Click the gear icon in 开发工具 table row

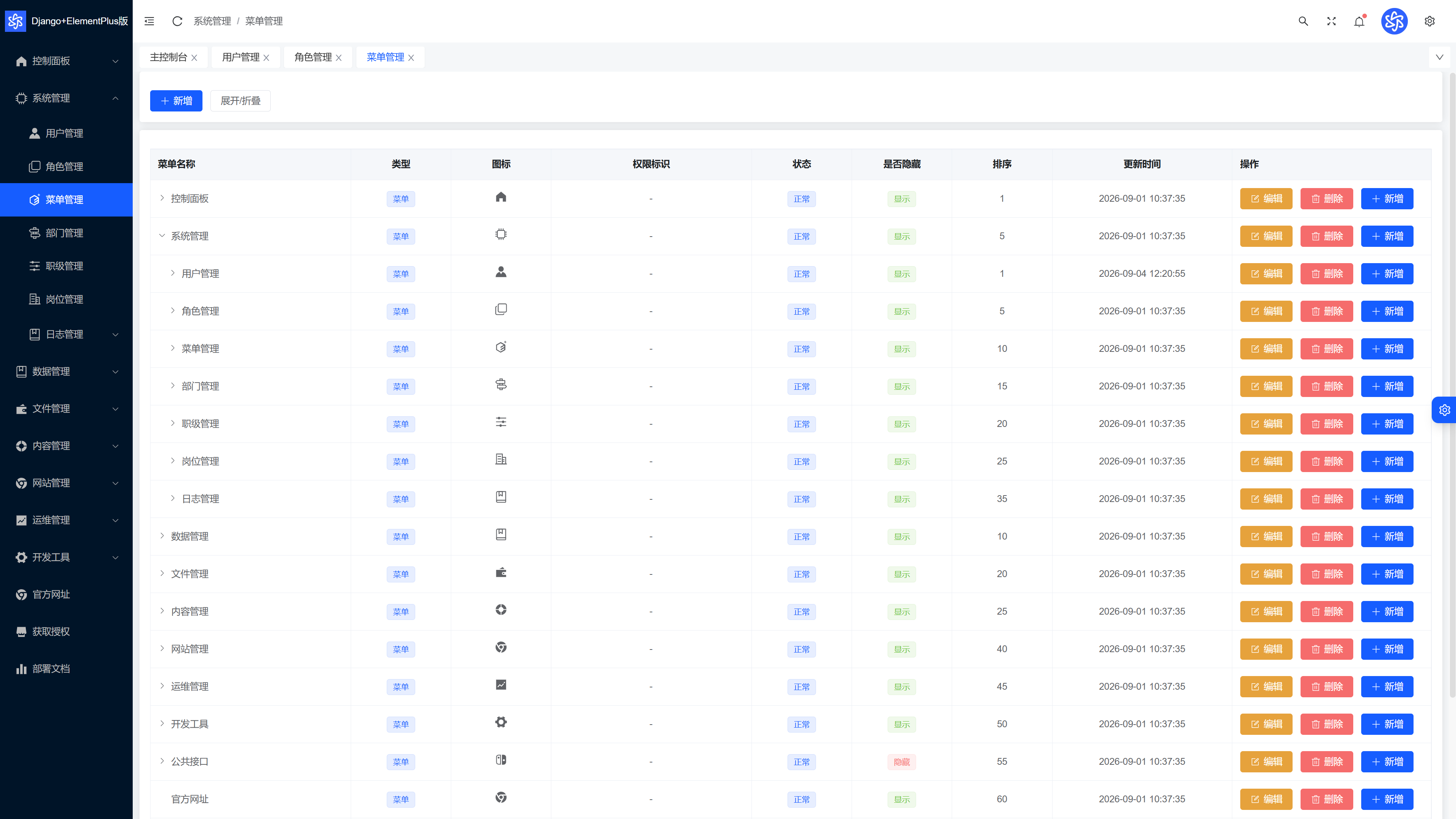pyautogui.click(x=501, y=722)
